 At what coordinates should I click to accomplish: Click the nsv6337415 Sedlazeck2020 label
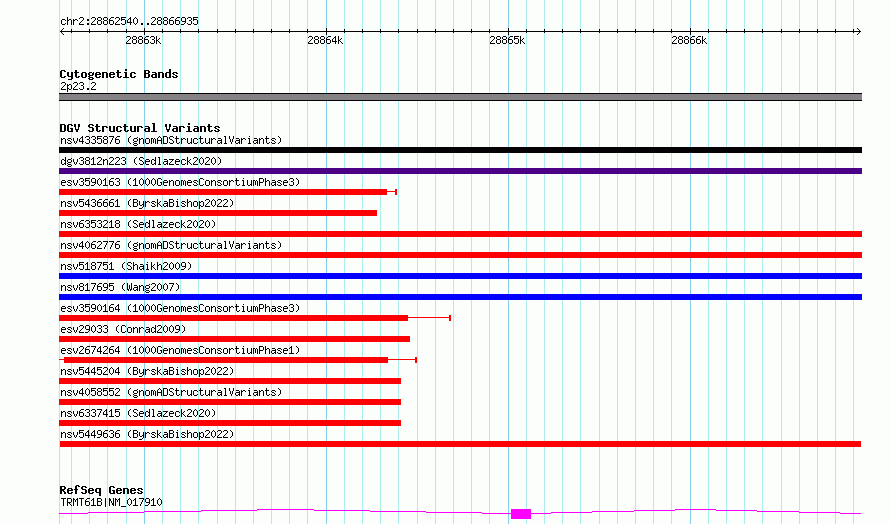coord(138,413)
